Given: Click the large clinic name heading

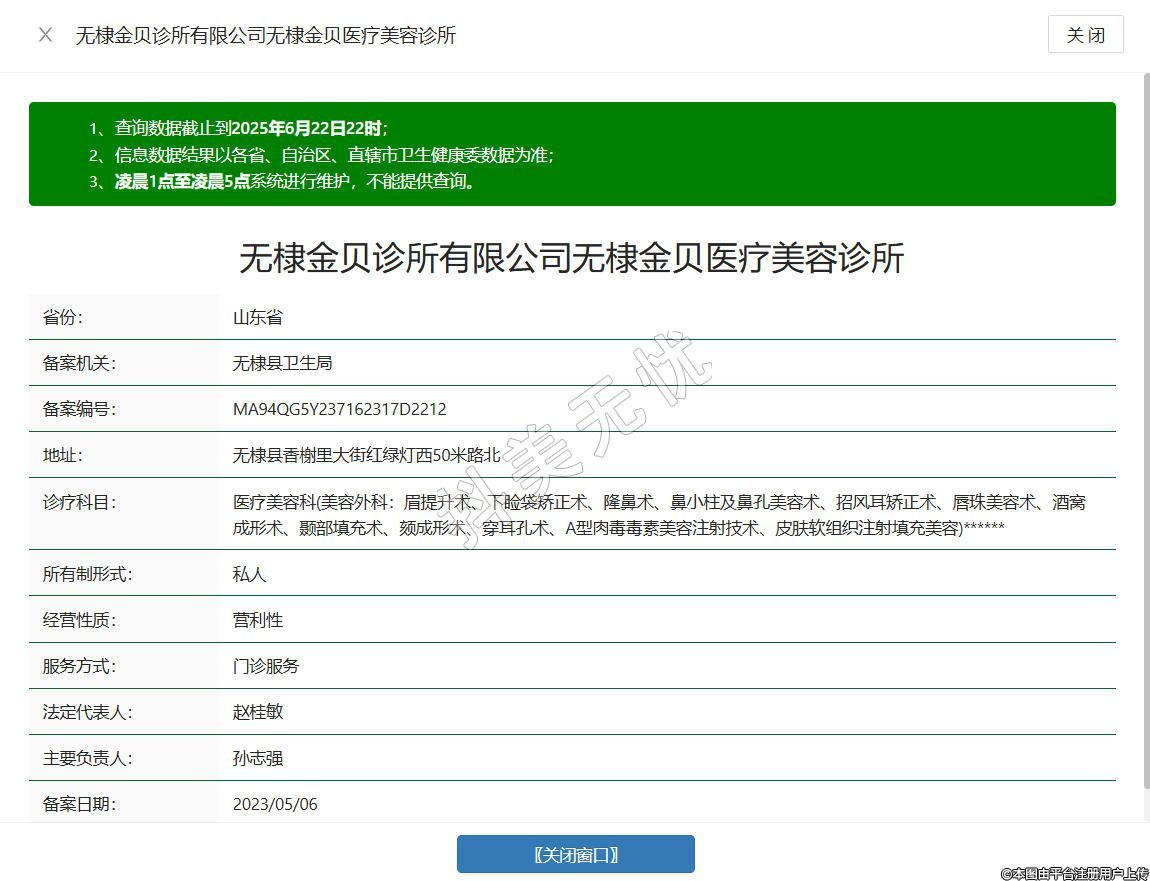Looking at the screenshot, I should (x=571, y=258).
